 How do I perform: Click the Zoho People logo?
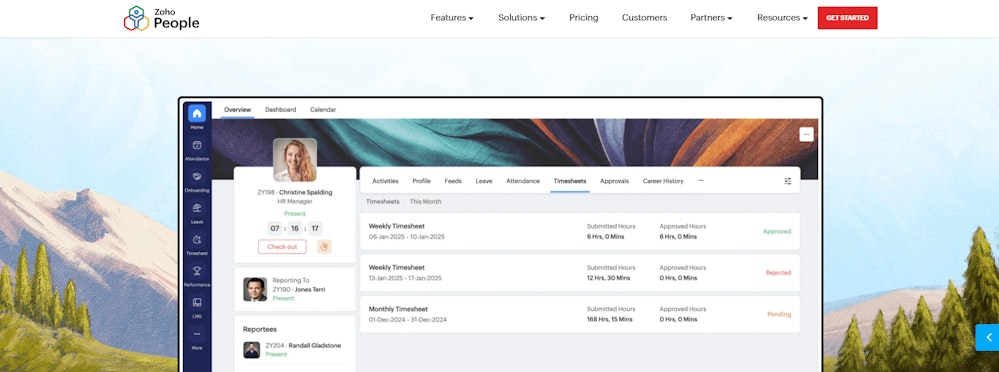click(161, 18)
